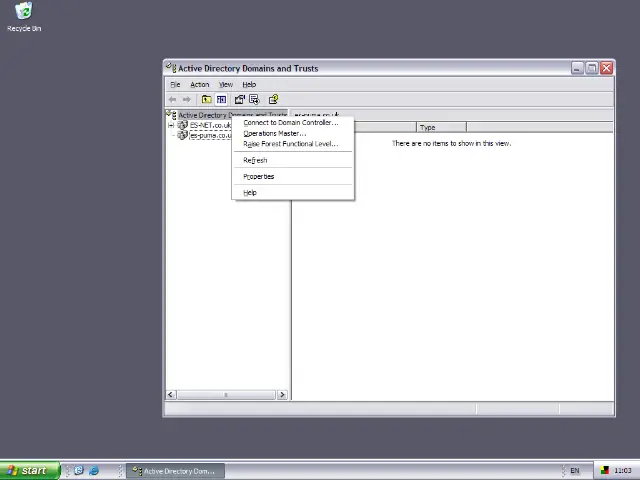This screenshot has width=640, height=480.
Task: Click the es-puma.co.uk domain icon
Action: 182,135
